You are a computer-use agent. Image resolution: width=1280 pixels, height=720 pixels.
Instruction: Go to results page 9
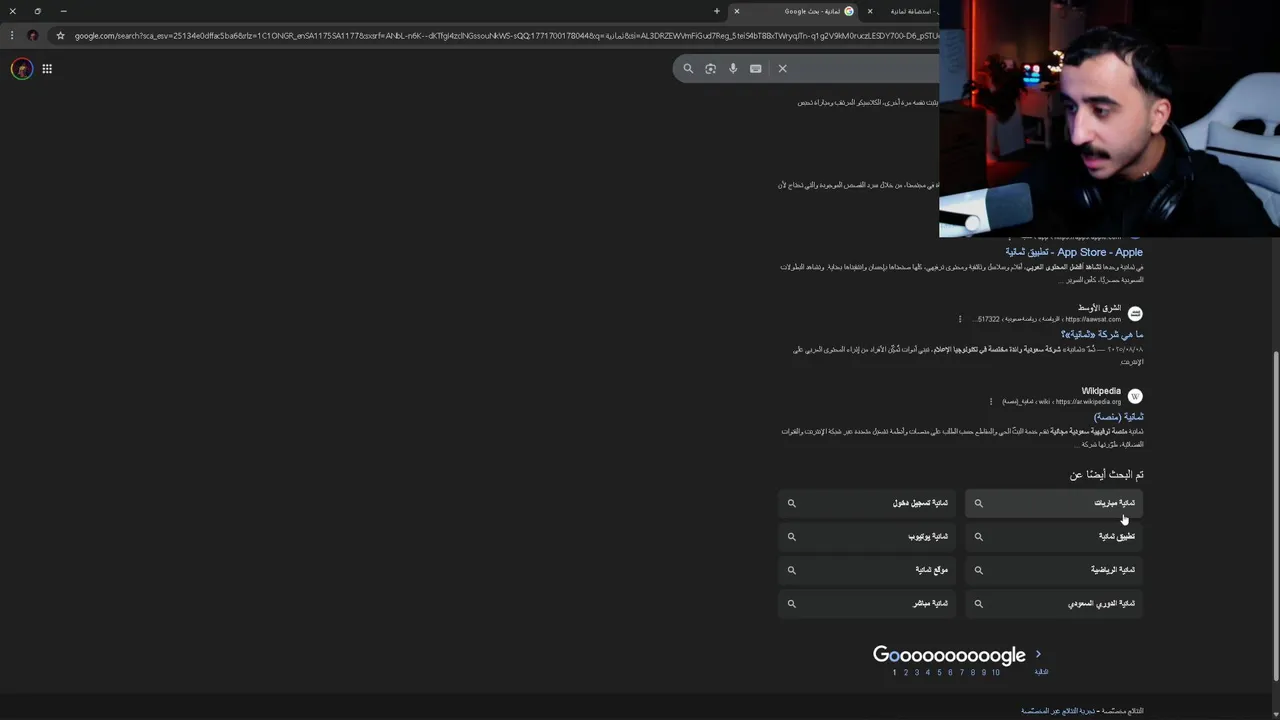coord(984,672)
